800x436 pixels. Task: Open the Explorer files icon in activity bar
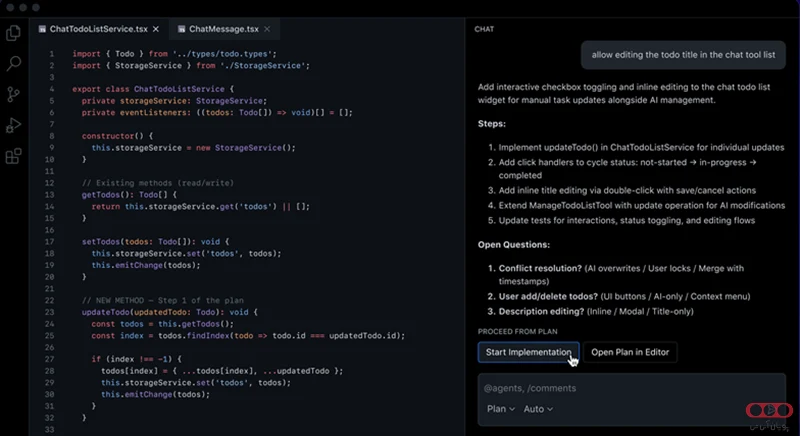tap(13, 33)
